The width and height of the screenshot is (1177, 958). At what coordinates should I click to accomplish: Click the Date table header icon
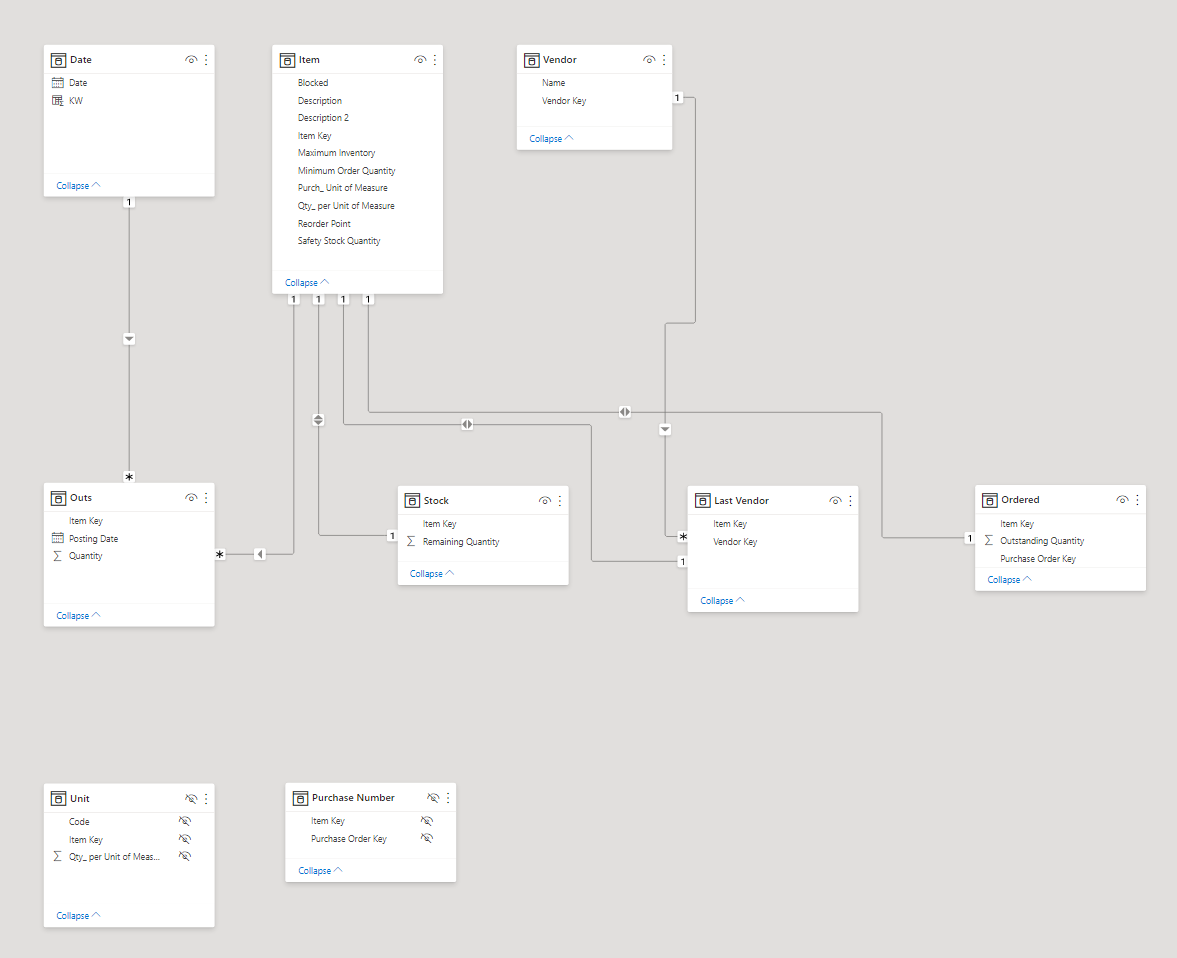click(x=58, y=60)
